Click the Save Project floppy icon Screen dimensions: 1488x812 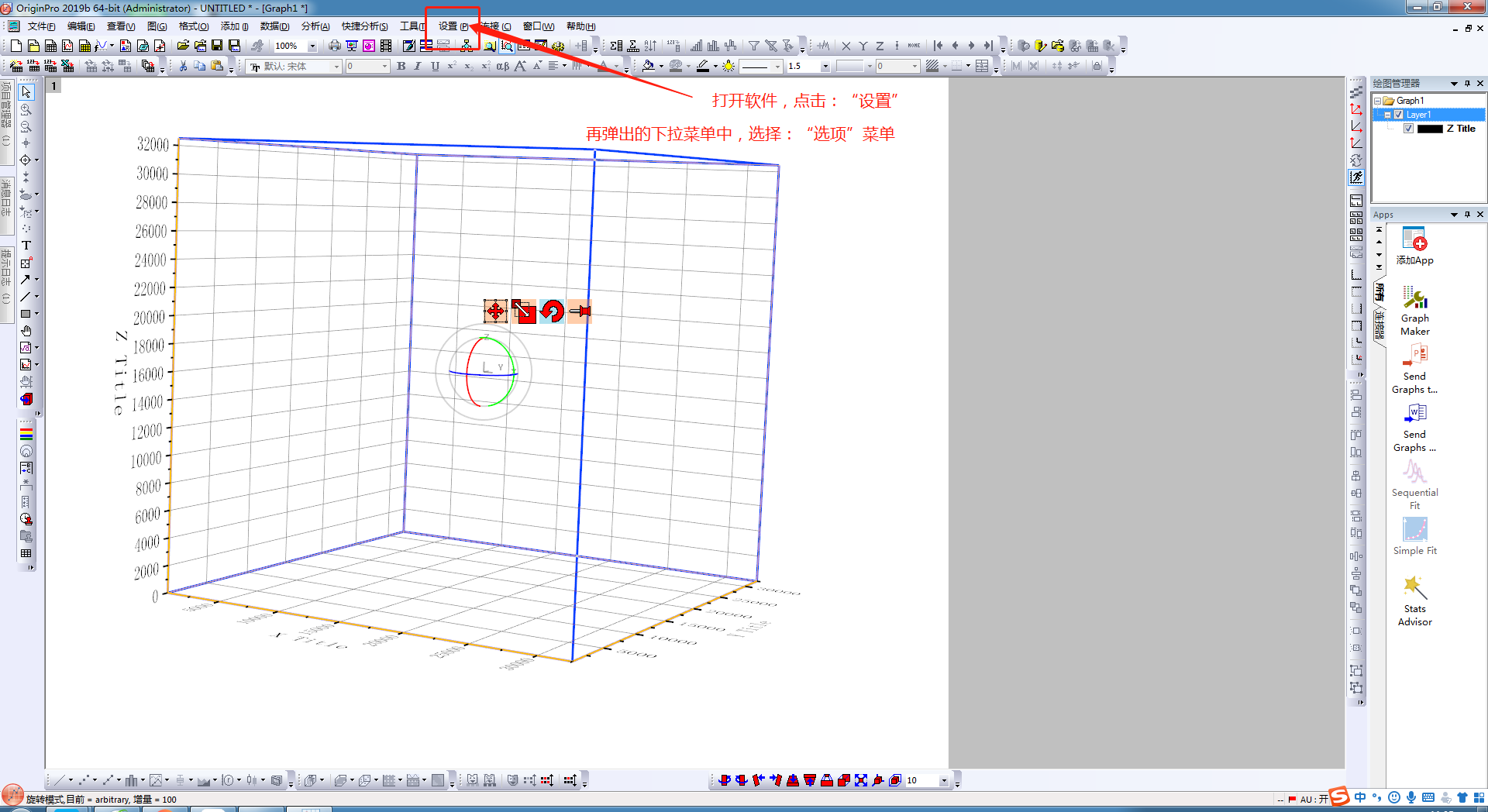[x=217, y=46]
